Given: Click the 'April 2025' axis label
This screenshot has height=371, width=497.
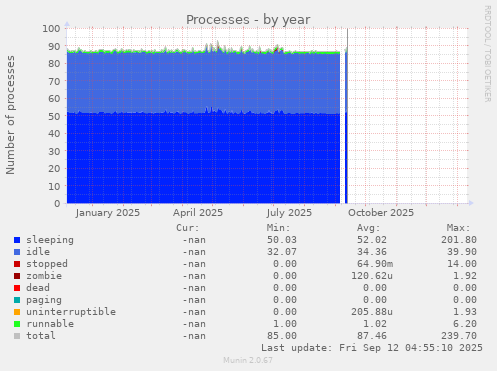Looking at the screenshot, I should 198,213.
